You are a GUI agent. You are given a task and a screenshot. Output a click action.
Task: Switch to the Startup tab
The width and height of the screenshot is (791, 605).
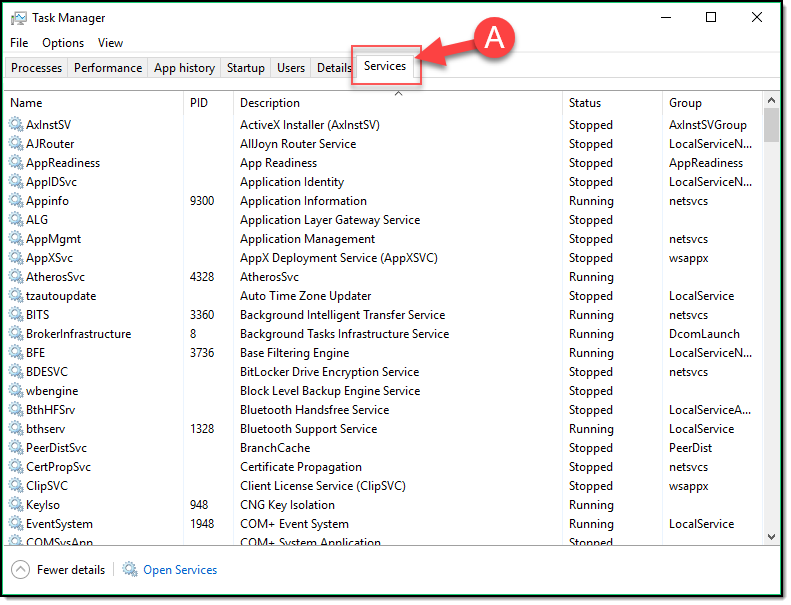(246, 68)
